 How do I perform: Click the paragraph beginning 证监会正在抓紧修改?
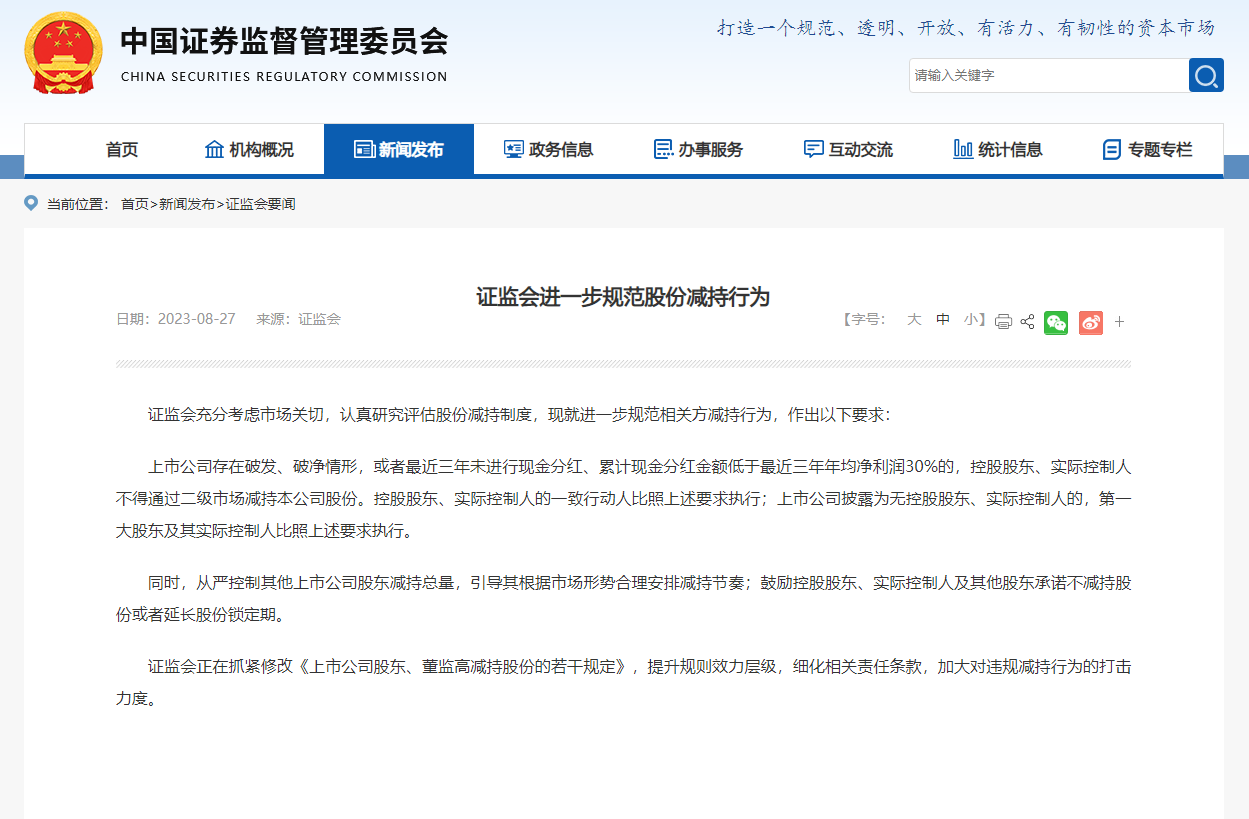coord(624,683)
